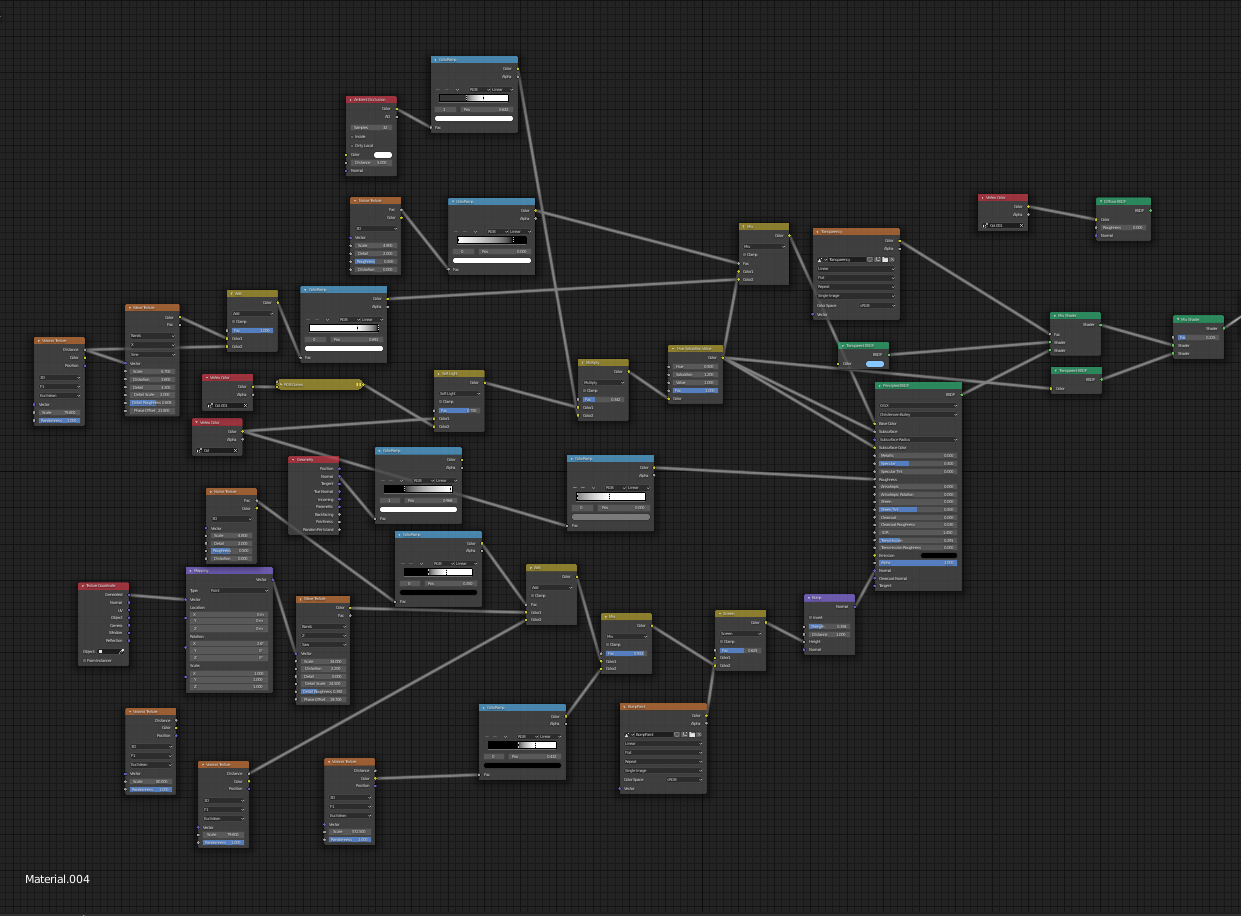Open GGX distribution dropdown in Principled BSDF
The width and height of the screenshot is (1241, 916).
click(x=918, y=406)
